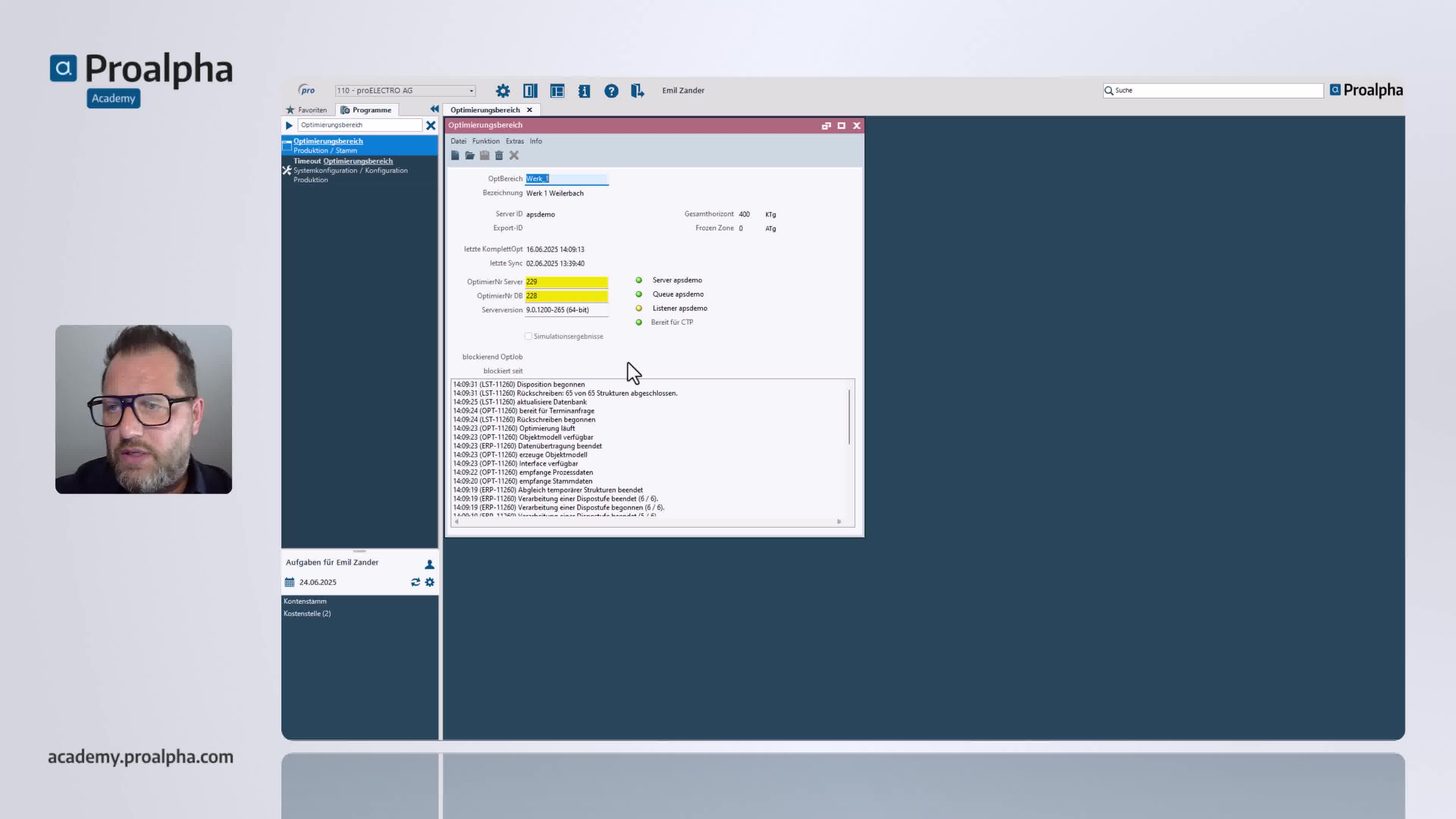Click the green Server apsdemo status indicator
This screenshot has width=1456, height=819.
pos(639,280)
